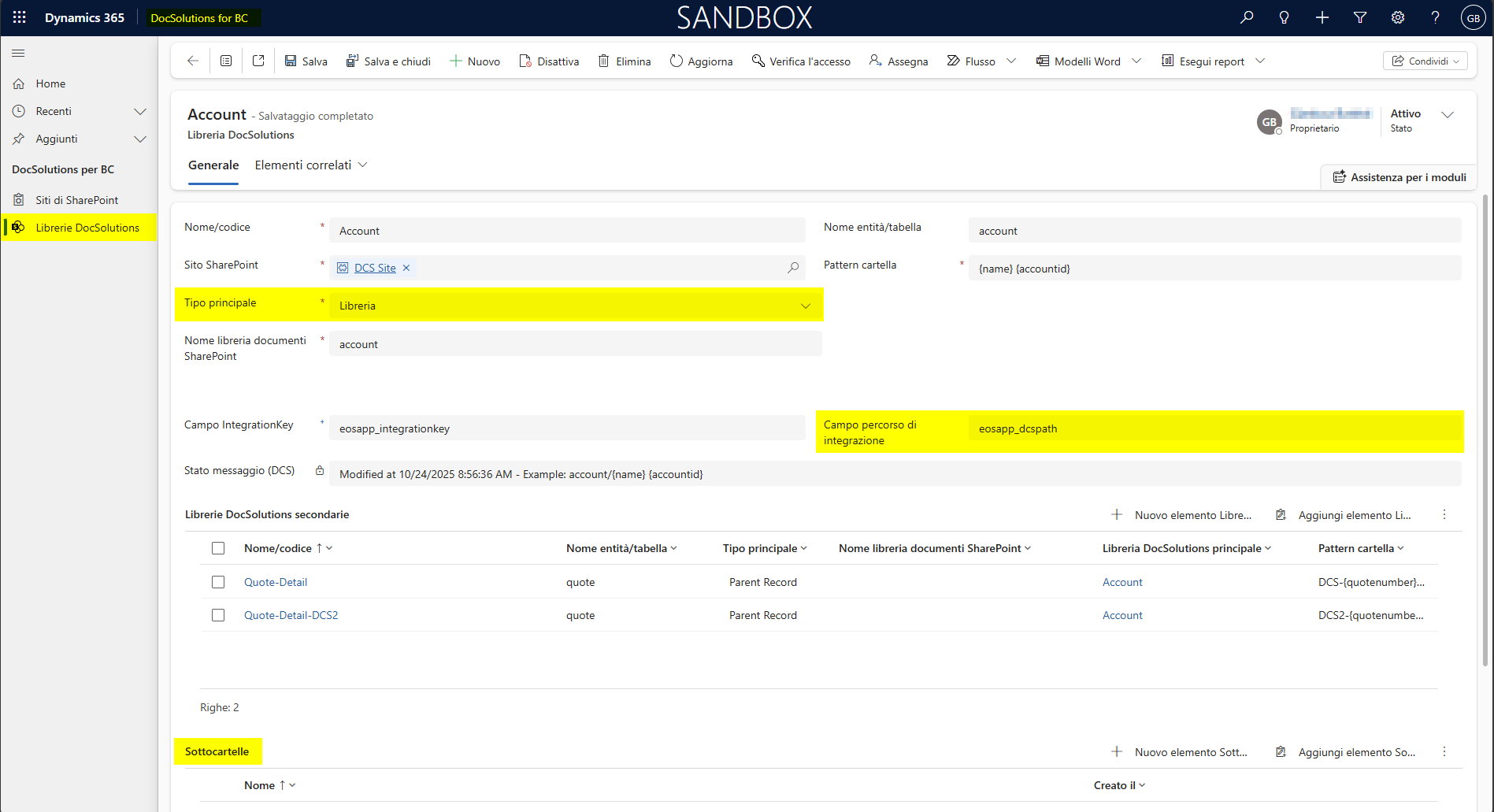This screenshot has width=1494, height=812.
Task: Toggle select-all checkbox in secondary libraries grid
Action: click(x=218, y=548)
